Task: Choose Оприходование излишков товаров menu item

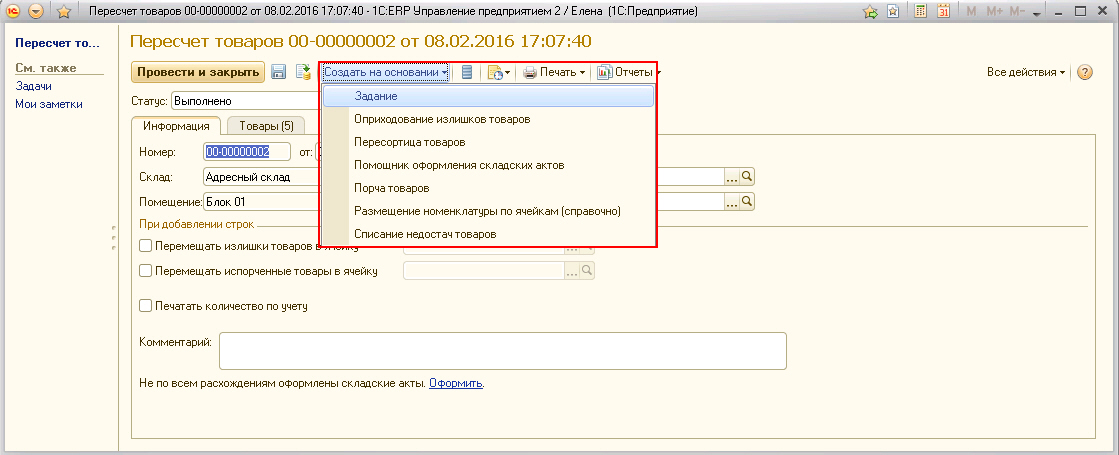Action: point(488,119)
